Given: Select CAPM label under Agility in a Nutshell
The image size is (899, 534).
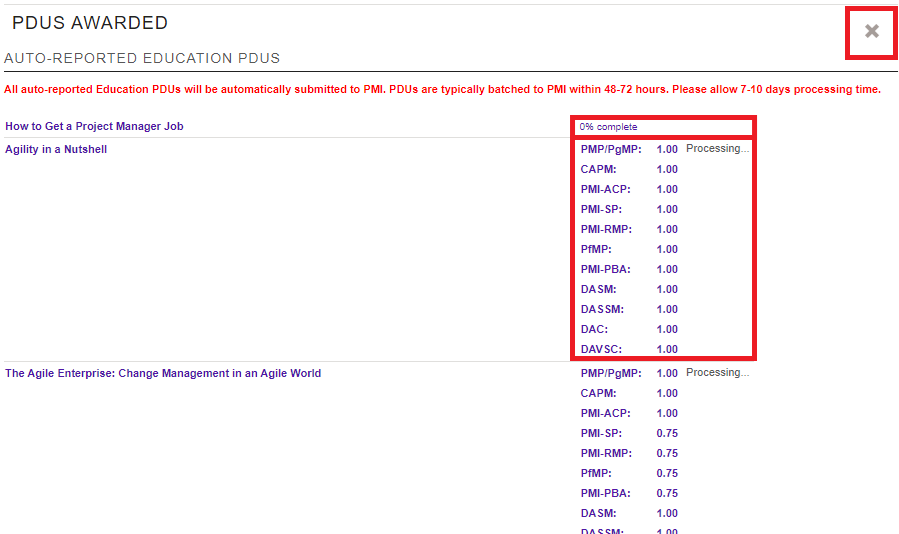Looking at the screenshot, I should (599, 169).
